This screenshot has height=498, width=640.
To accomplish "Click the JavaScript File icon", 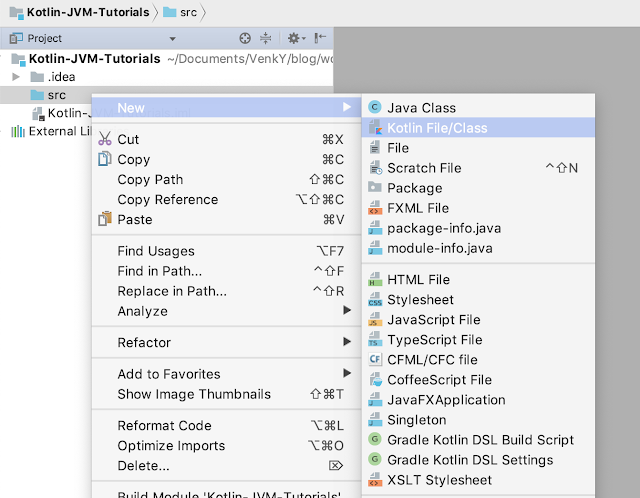I will click(x=375, y=319).
